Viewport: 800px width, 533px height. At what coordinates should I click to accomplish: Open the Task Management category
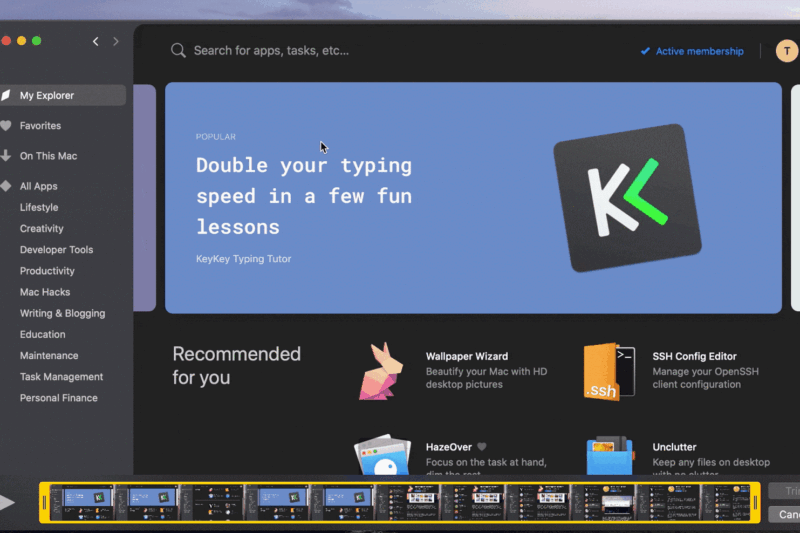[x=61, y=377]
